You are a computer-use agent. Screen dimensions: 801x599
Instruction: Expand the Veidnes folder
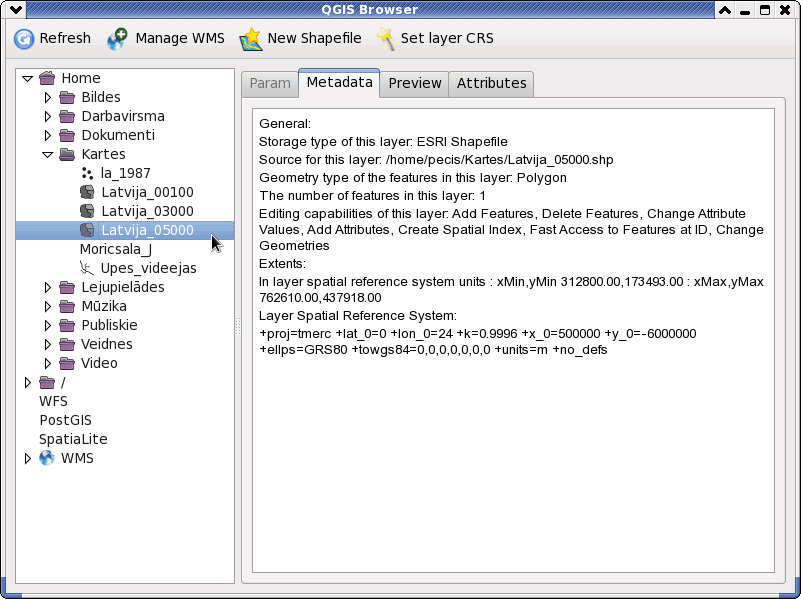48,344
